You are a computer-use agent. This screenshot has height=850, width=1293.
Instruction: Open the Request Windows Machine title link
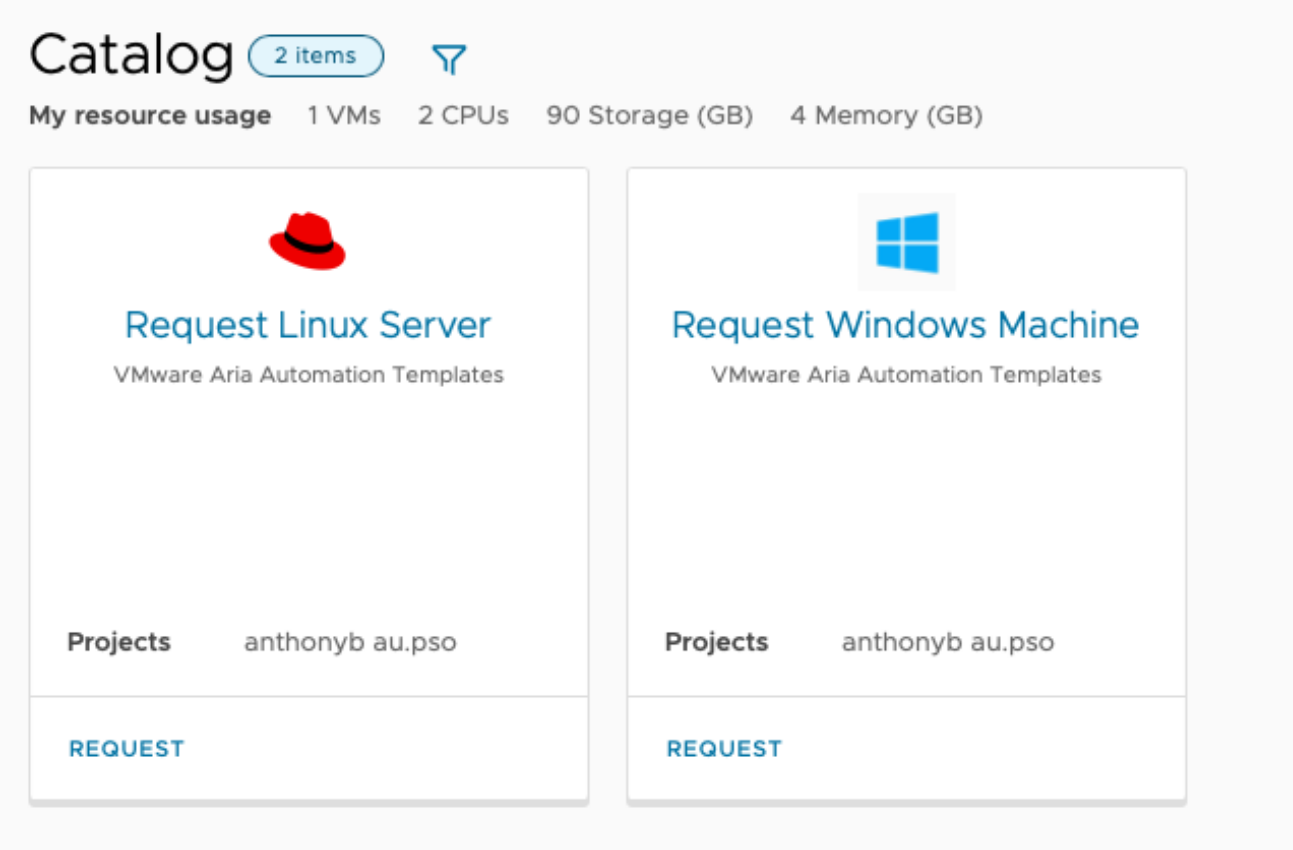point(905,325)
